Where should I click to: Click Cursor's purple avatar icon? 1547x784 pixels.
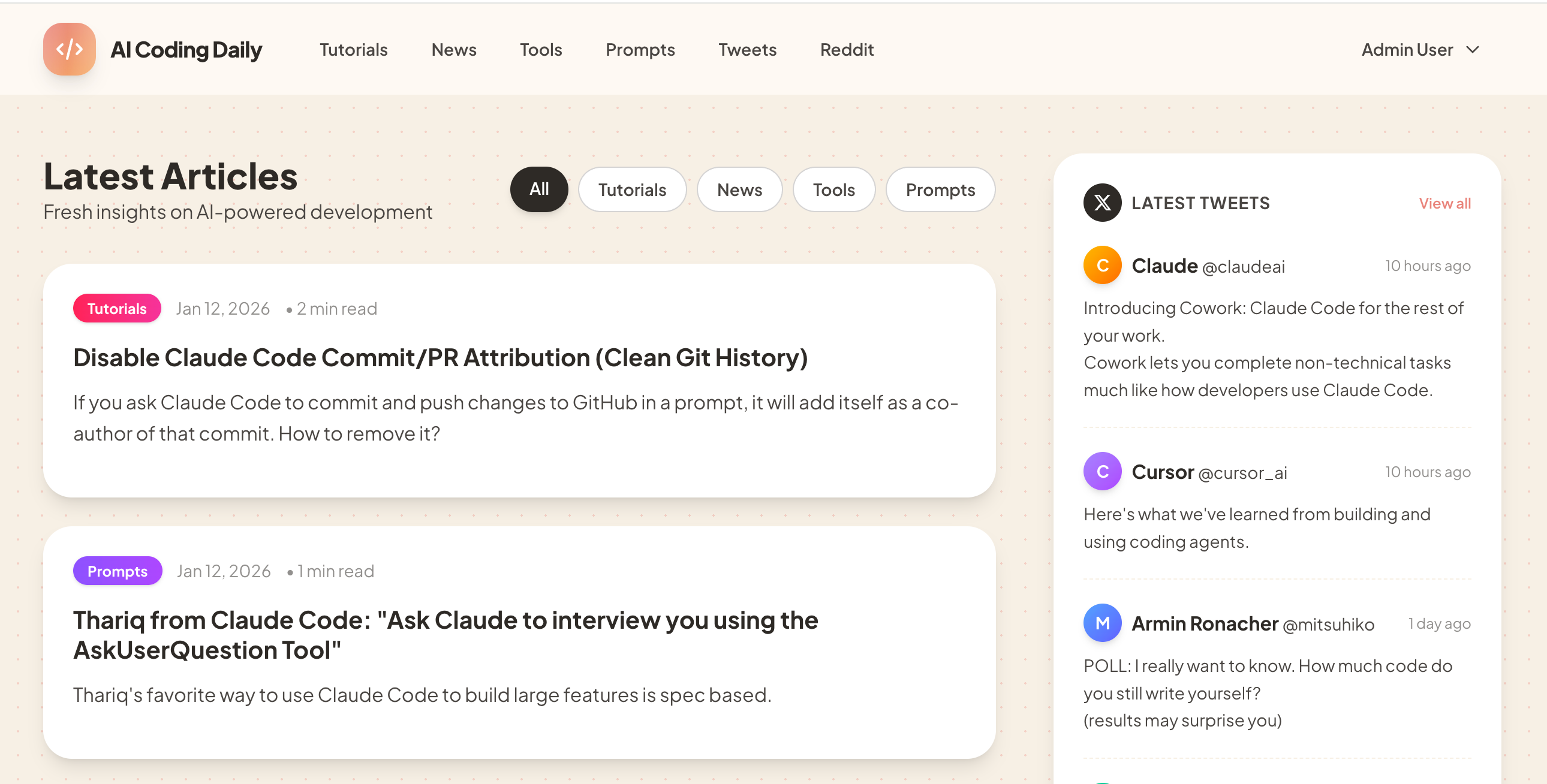click(x=1102, y=471)
